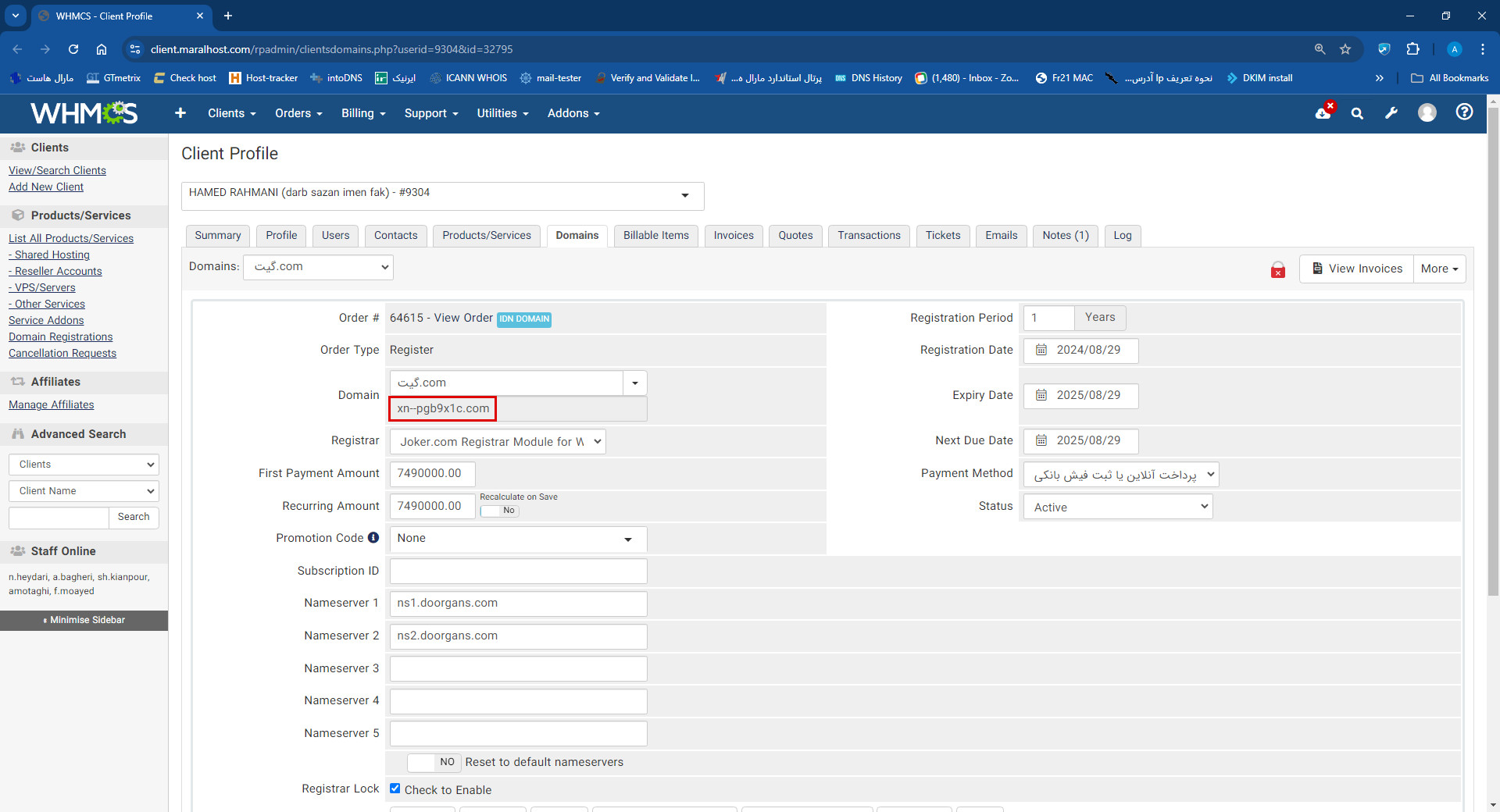Click the user account avatar icon
Screen dimensions: 1500x812
tap(1427, 113)
